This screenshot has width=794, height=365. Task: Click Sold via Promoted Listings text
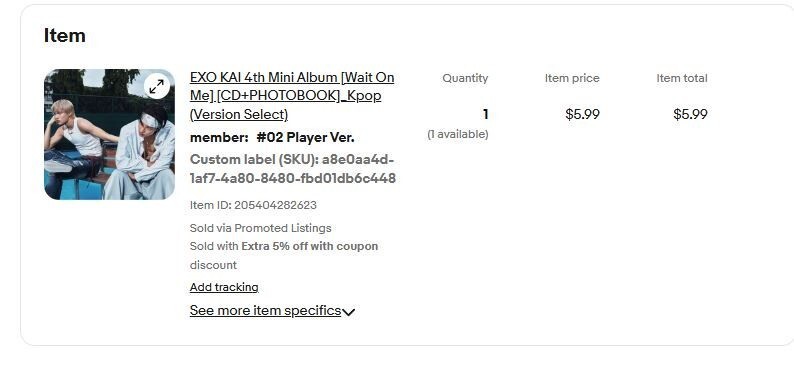pyautogui.click(x=260, y=228)
